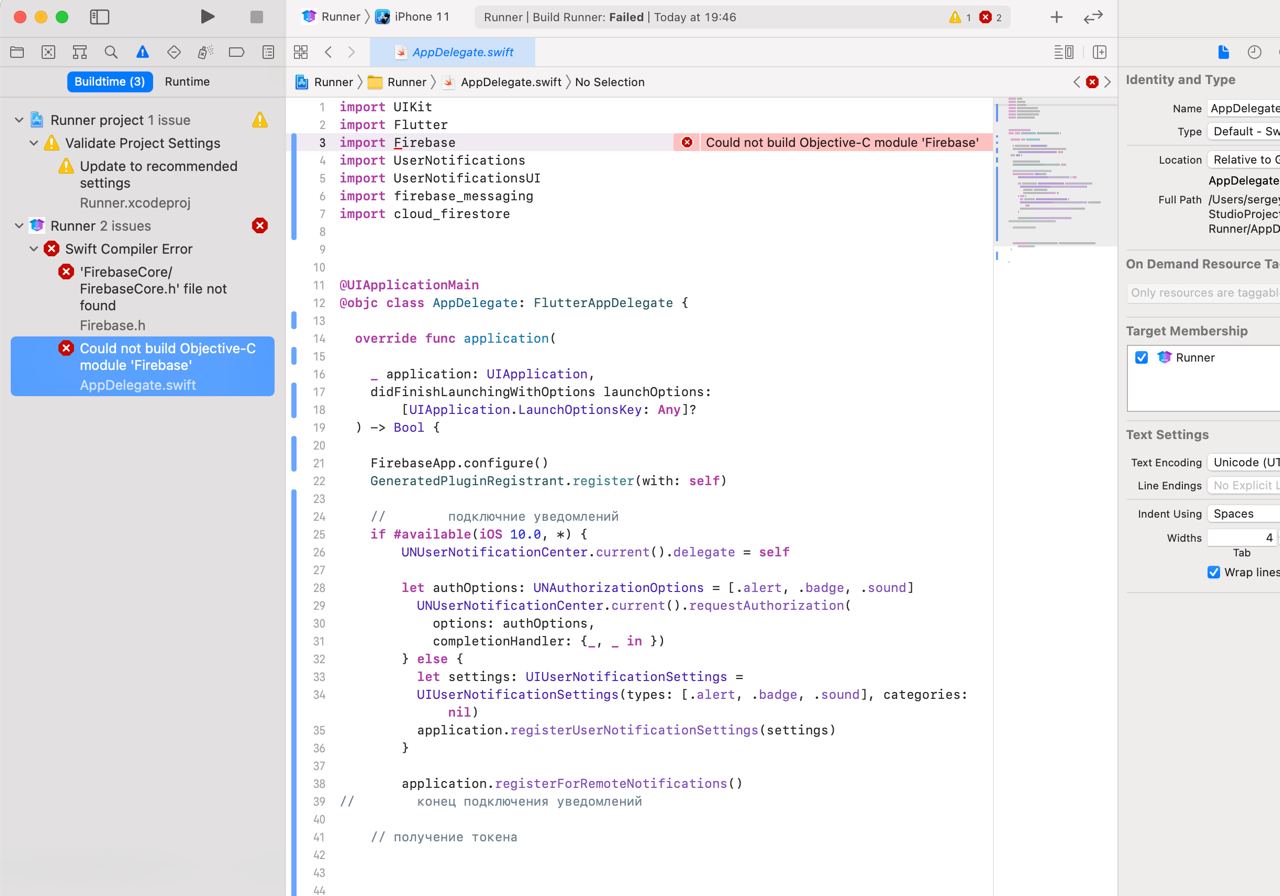Jump to previous issue arrow
1280x896 pixels.
1077,82
